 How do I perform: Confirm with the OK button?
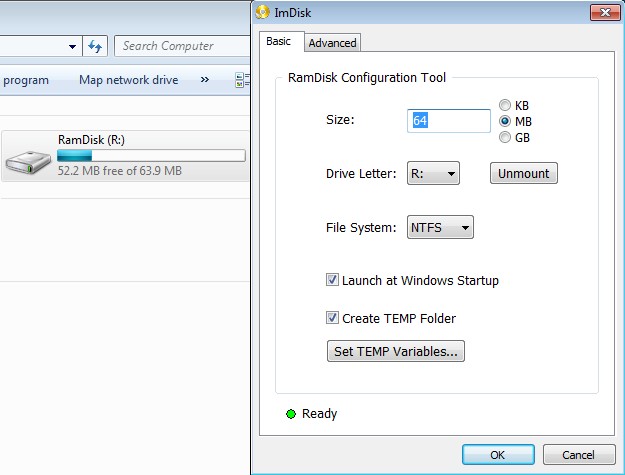(498, 455)
